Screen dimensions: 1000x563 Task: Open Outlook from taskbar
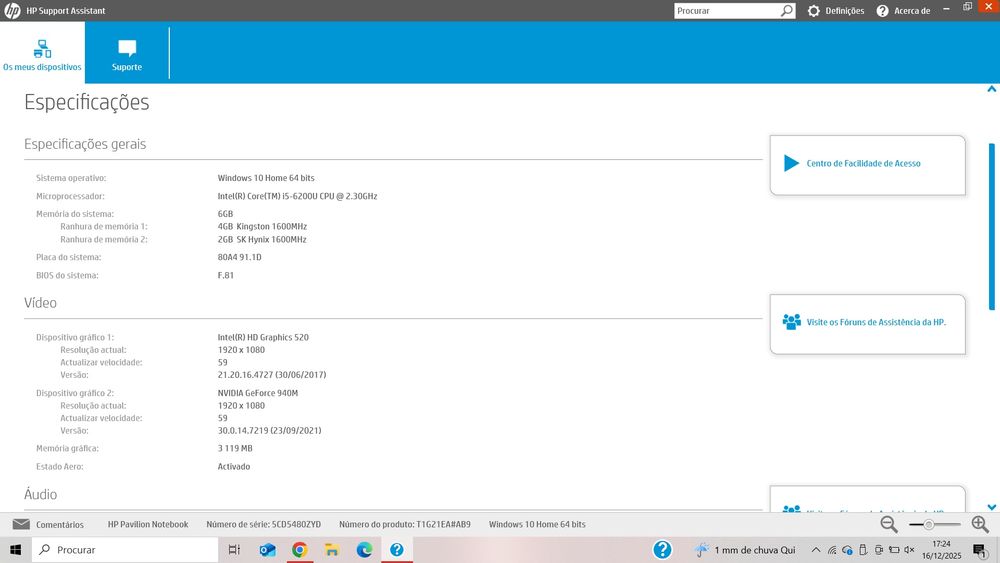[x=267, y=550]
